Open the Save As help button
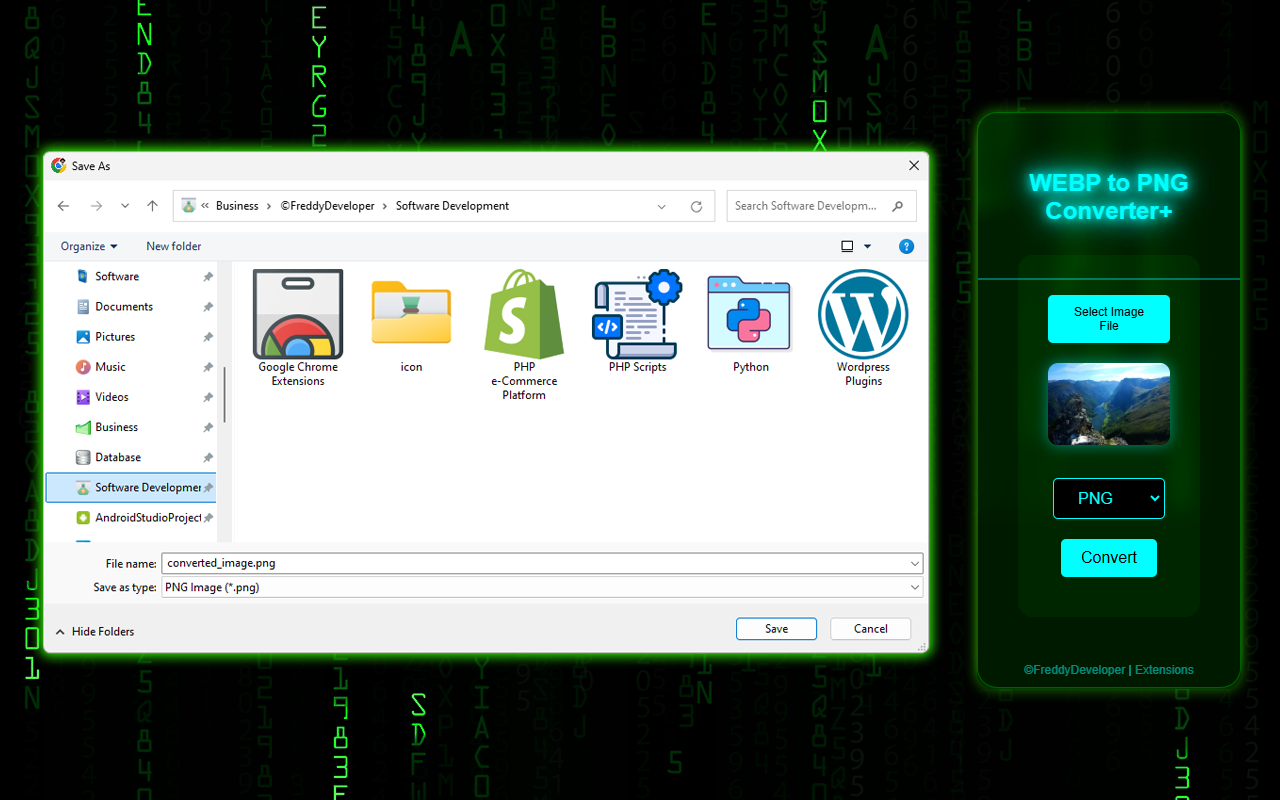Image resolution: width=1280 pixels, height=800 pixels. (906, 246)
